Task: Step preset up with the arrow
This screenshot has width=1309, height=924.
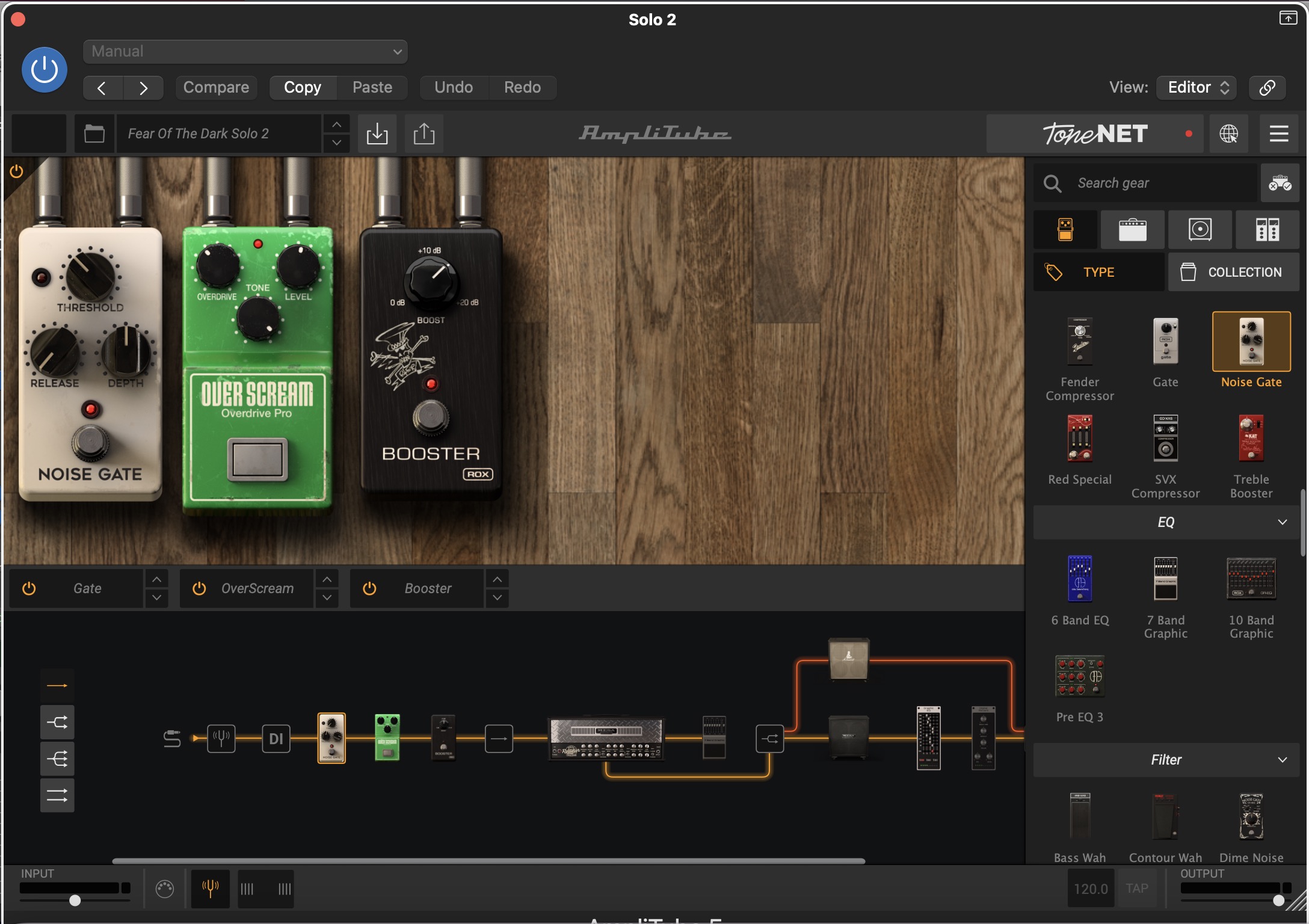Action: tap(337, 125)
